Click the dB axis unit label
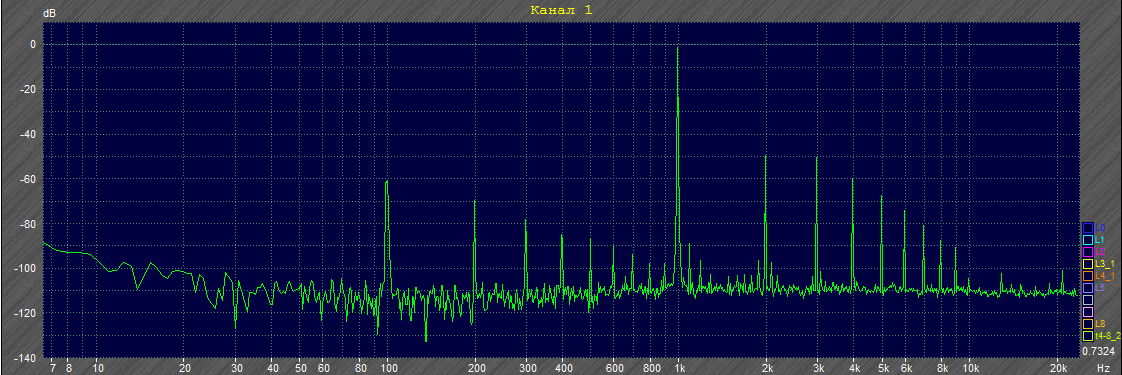Viewport: 1122px width, 375px height. point(51,14)
